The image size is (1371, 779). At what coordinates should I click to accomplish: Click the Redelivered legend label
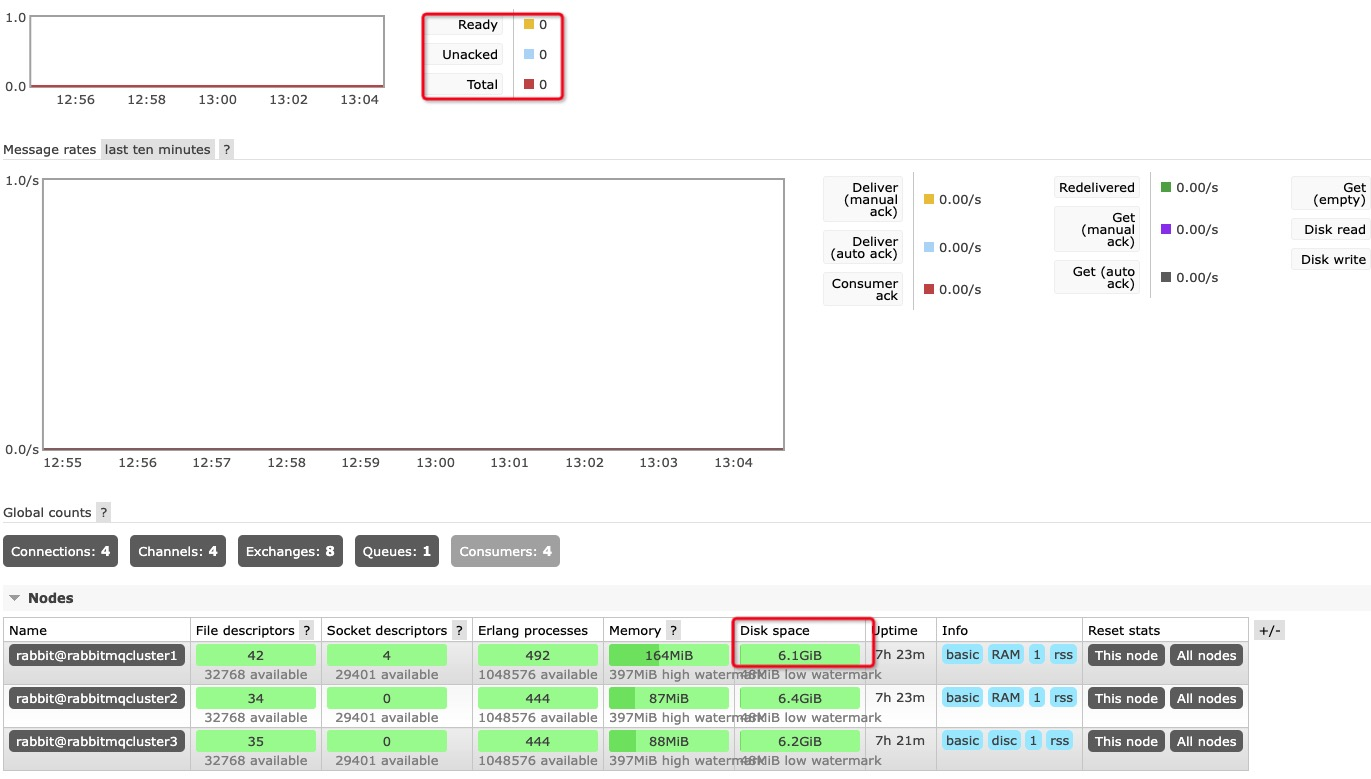(1097, 187)
